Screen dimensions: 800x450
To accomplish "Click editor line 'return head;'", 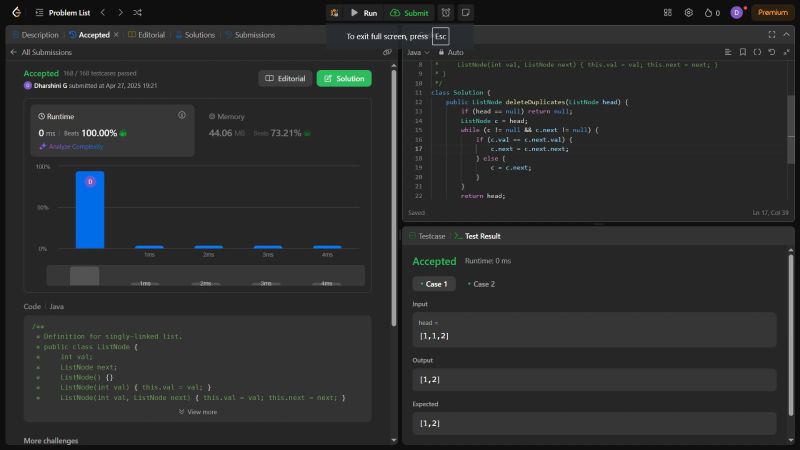I will coord(483,196).
